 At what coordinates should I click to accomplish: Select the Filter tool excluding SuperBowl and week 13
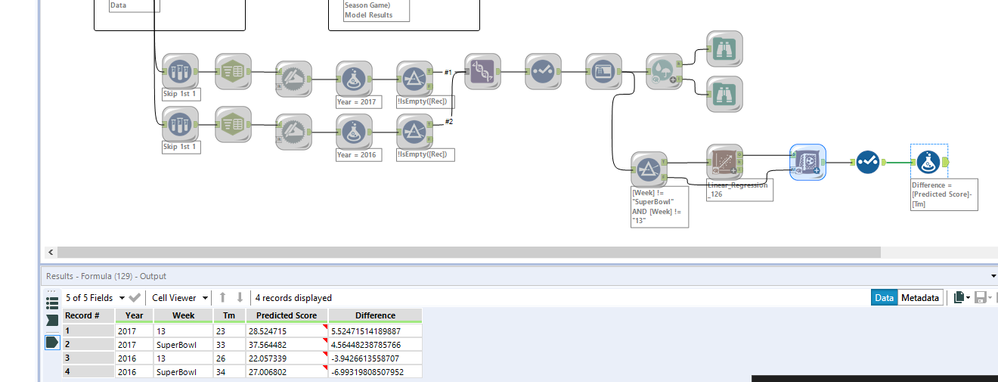(649, 169)
